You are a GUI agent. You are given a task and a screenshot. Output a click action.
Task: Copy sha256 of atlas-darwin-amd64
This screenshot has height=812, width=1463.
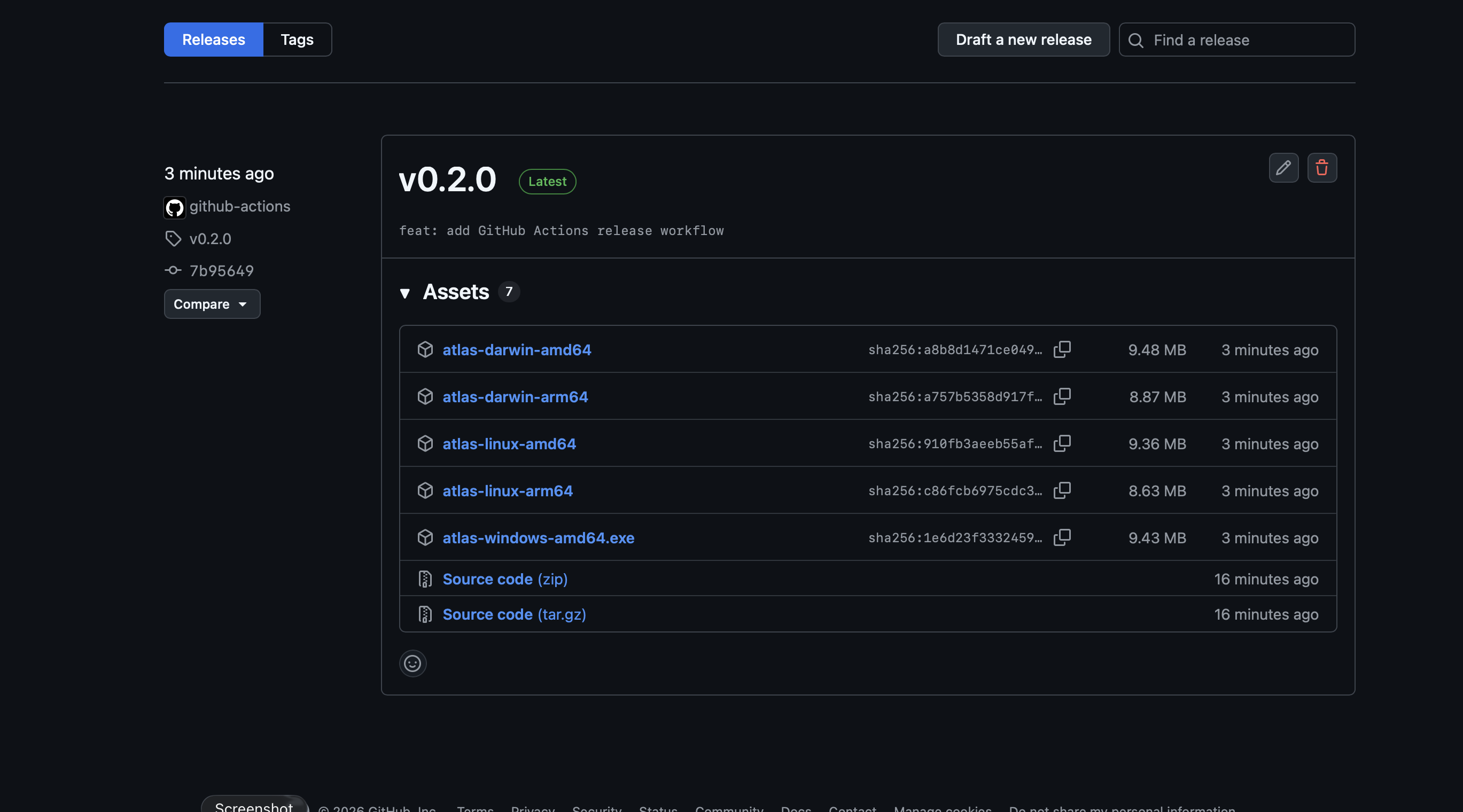(x=1062, y=349)
